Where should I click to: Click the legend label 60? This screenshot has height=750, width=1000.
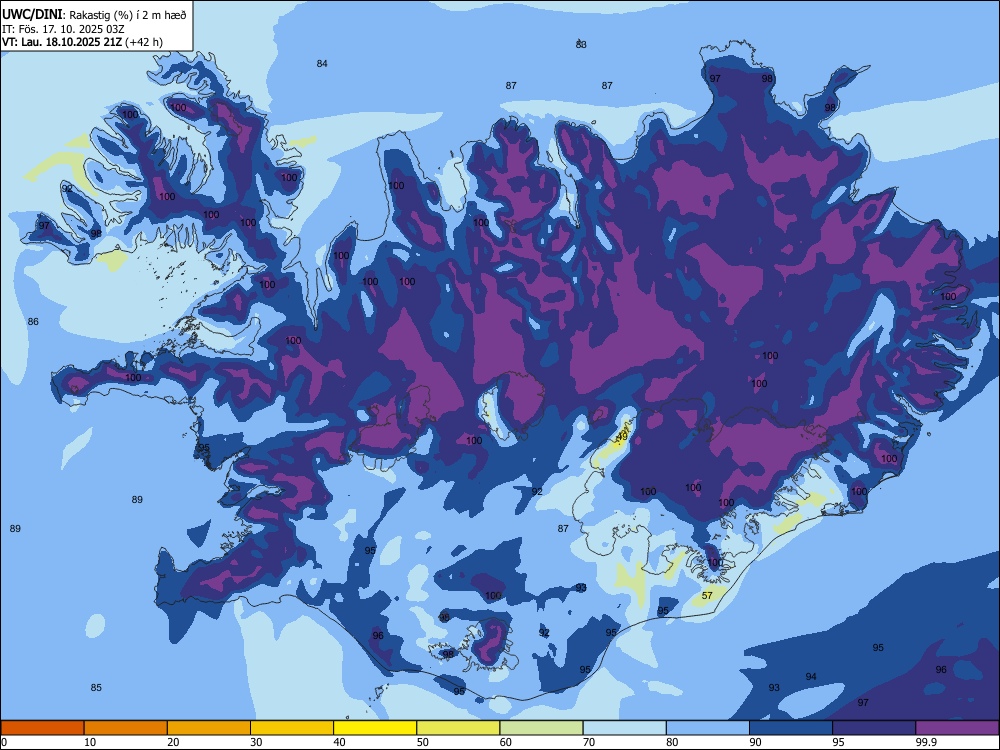pyautogui.click(x=506, y=742)
